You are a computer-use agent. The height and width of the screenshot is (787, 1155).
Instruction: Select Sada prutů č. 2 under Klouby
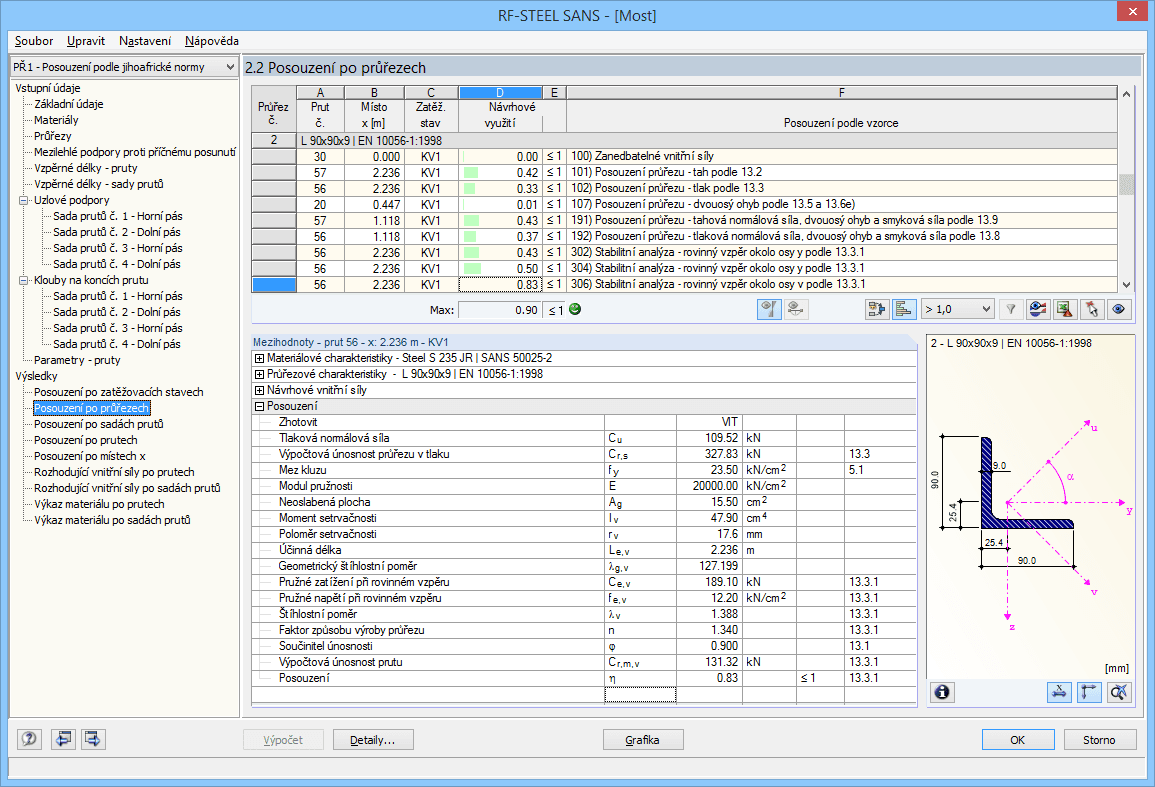(x=117, y=312)
